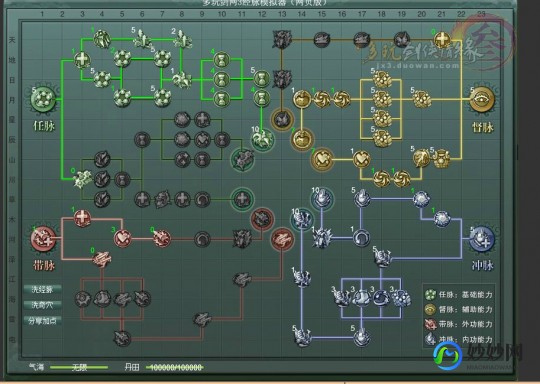Click the 洗经脉 button
This screenshot has height=384, width=540.
click(43, 289)
